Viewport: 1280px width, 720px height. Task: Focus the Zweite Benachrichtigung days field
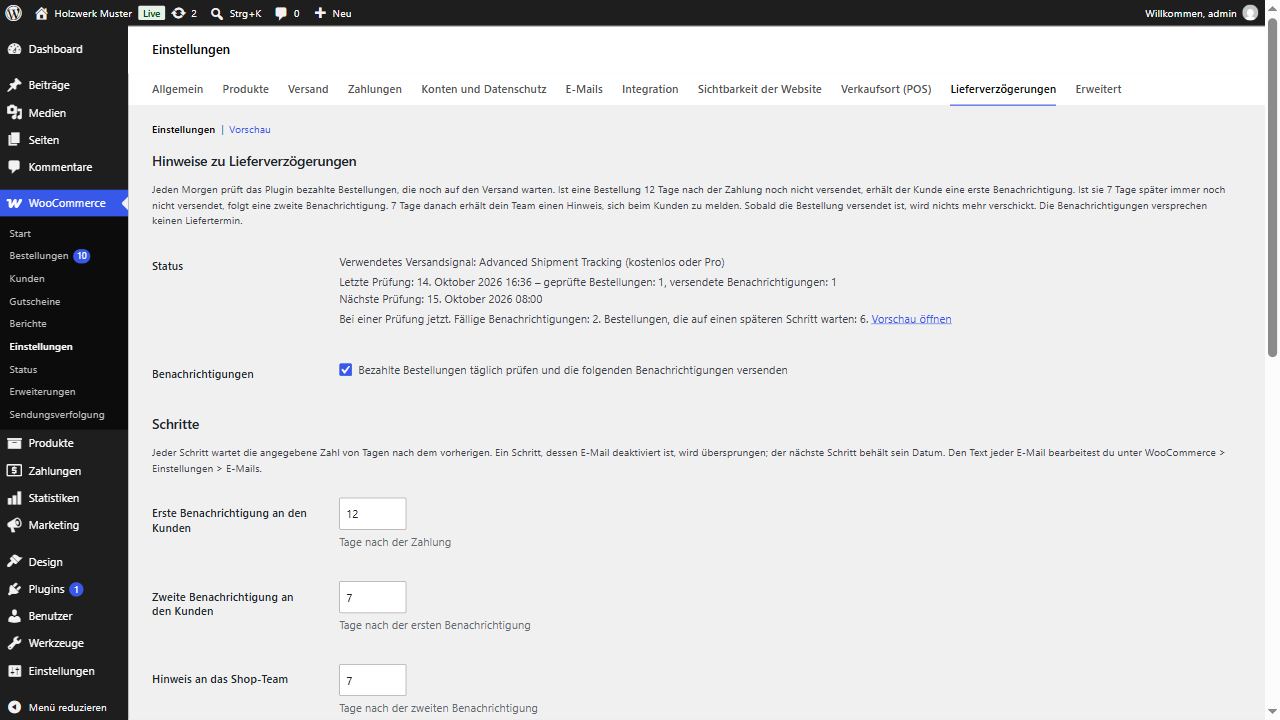373,597
